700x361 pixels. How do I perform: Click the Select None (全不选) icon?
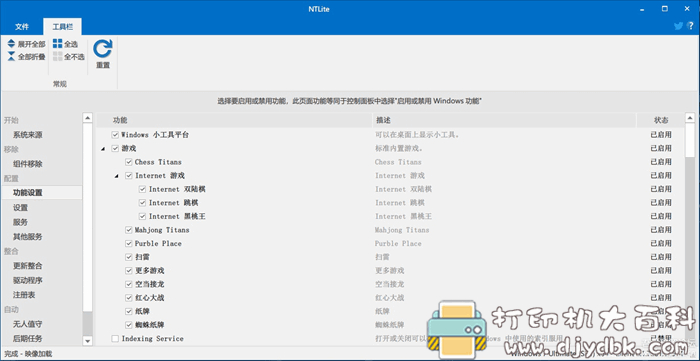tap(58, 56)
